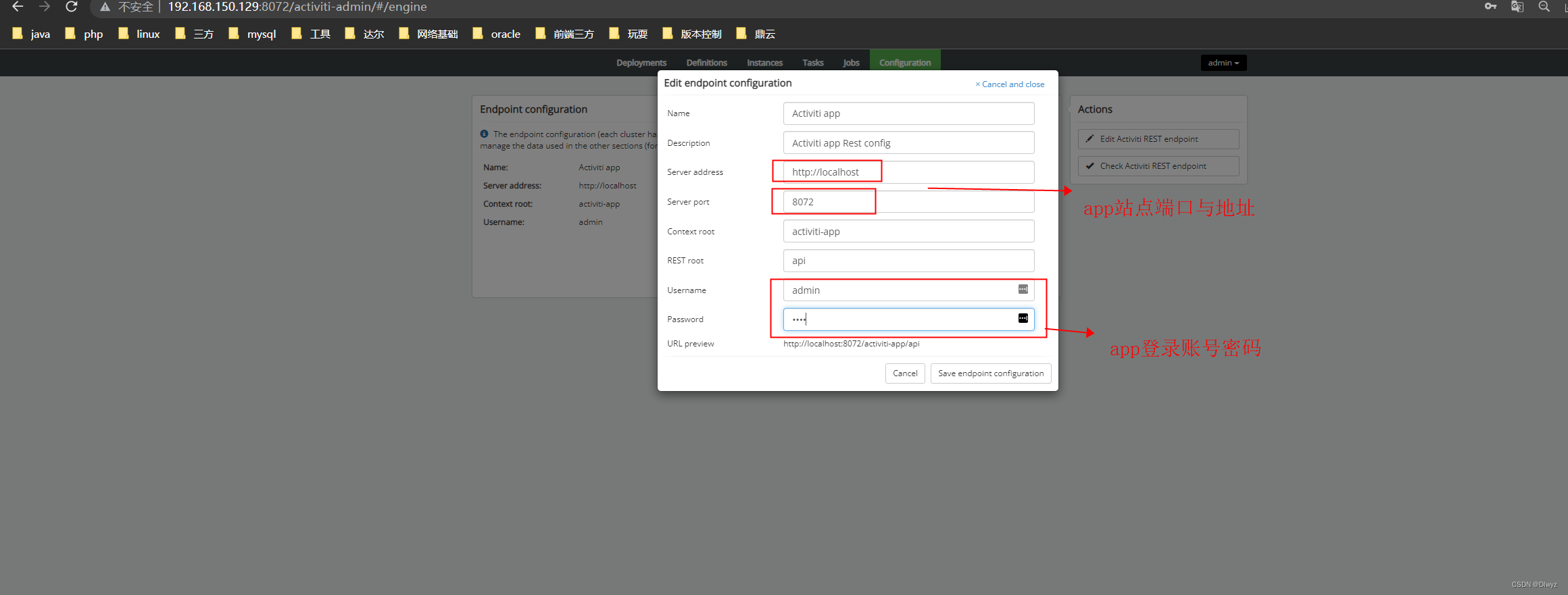Click the translate page icon
This screenshot has height=595, width=1568.
[1517, 7]
